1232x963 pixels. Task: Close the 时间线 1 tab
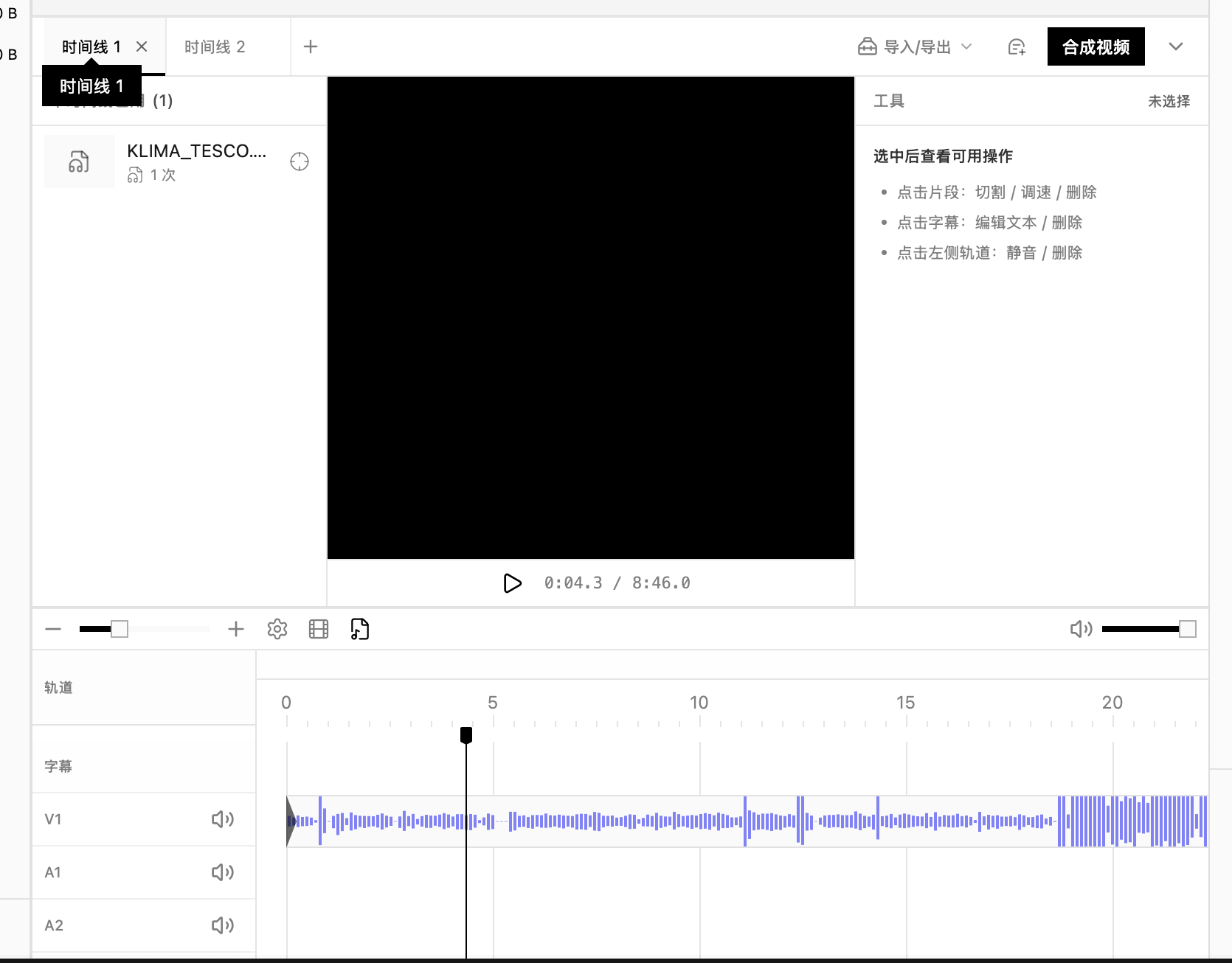coord(142,47)
